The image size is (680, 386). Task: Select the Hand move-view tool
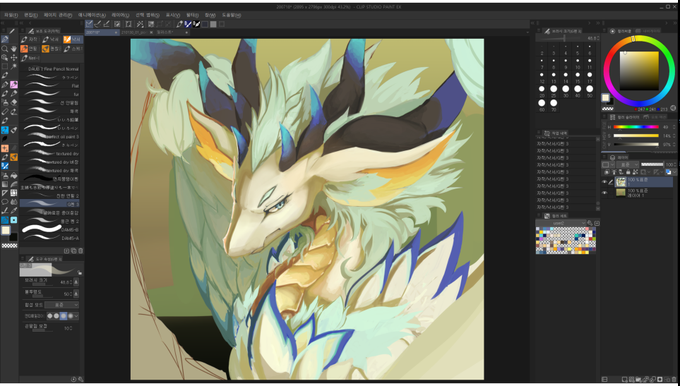[14, 49]
